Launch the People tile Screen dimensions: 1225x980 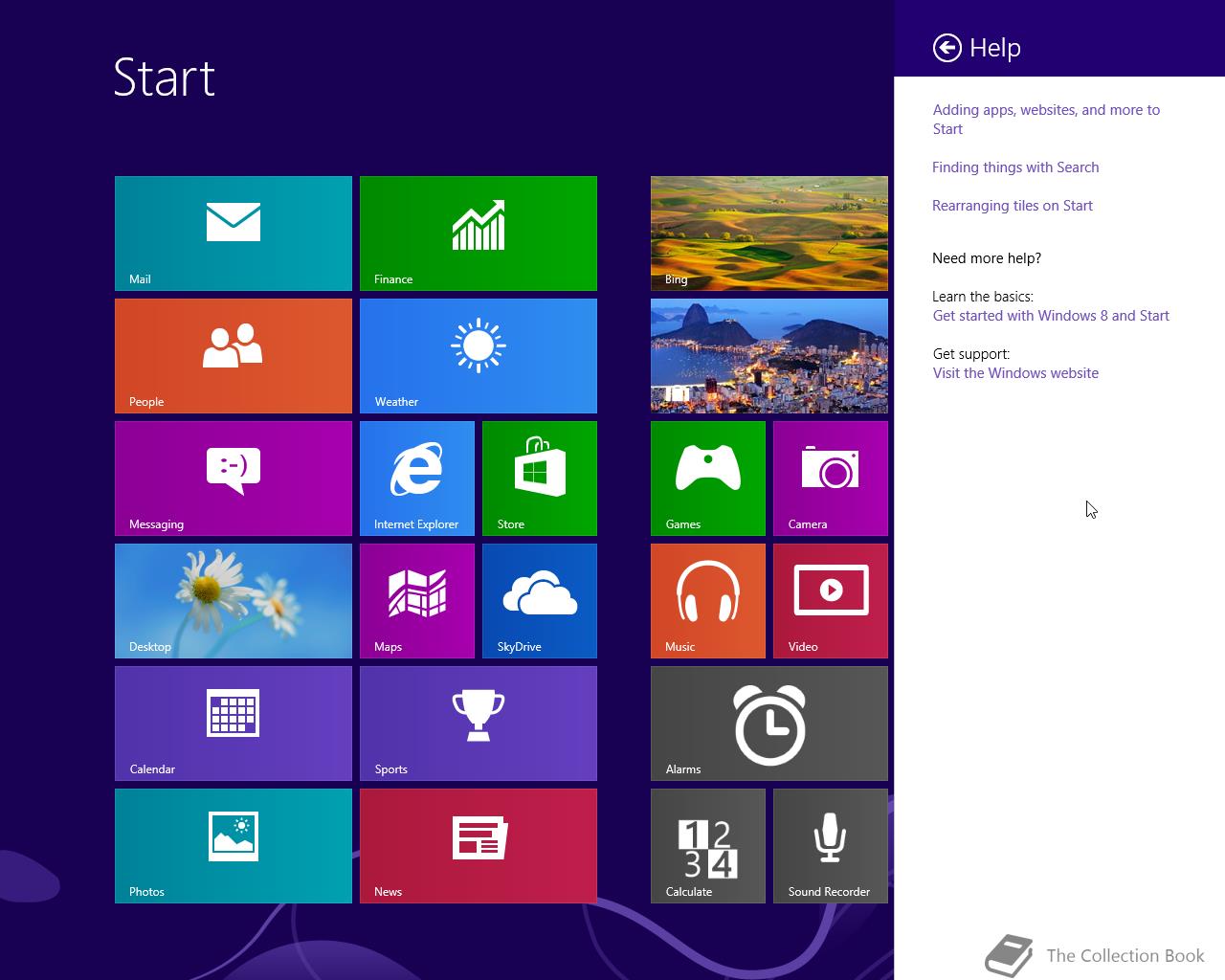pyautogui.click(x=234, y=356)
